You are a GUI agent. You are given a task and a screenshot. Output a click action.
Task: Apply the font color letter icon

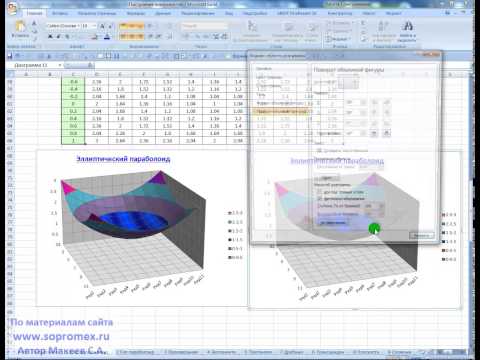[x=107, y=36]
